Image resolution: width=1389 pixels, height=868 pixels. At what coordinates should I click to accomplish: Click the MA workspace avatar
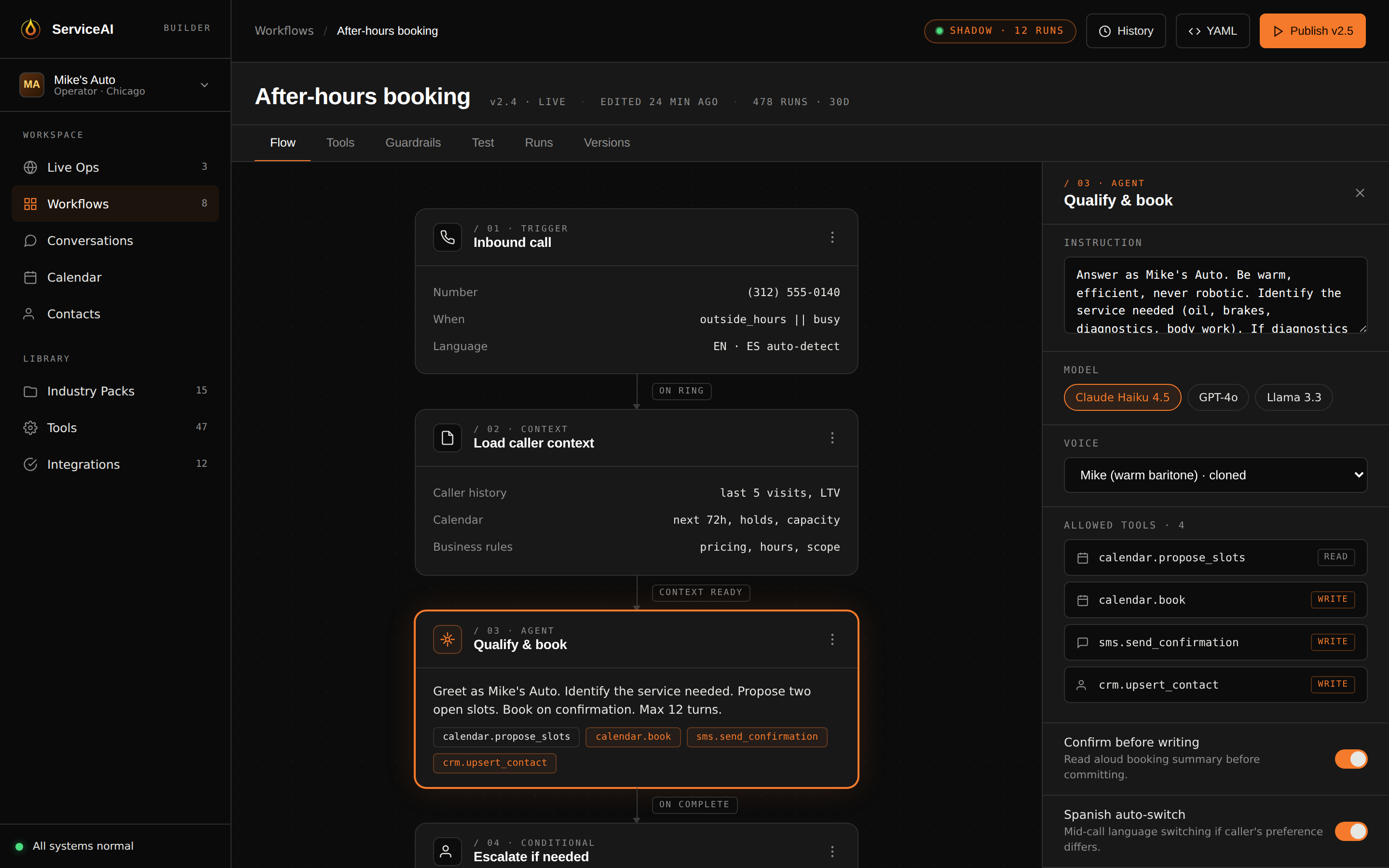coord(31,85)
